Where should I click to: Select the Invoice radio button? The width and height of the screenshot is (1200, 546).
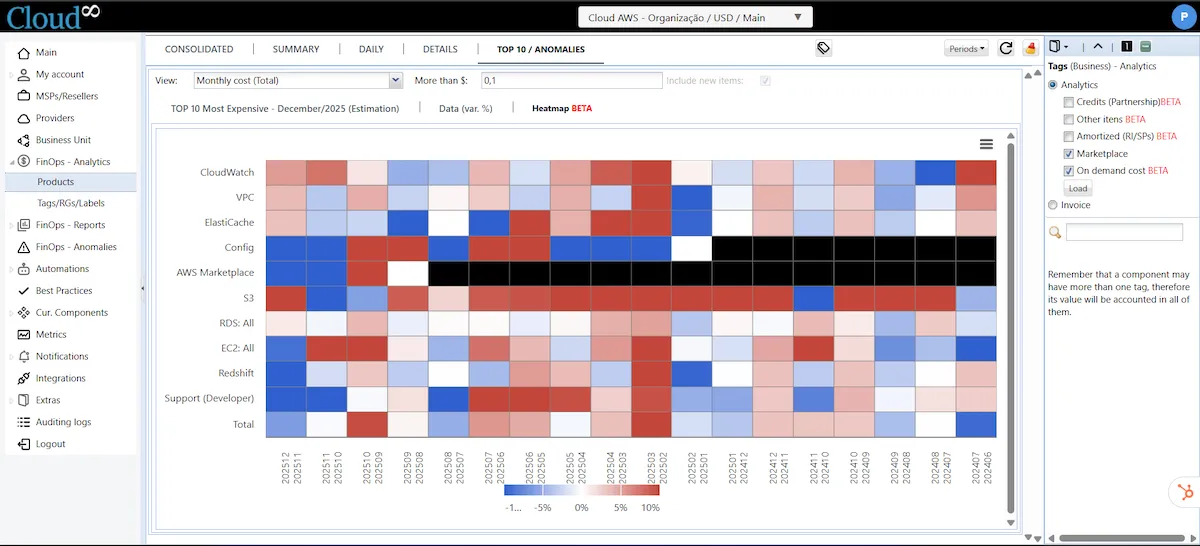(1053, 205)
